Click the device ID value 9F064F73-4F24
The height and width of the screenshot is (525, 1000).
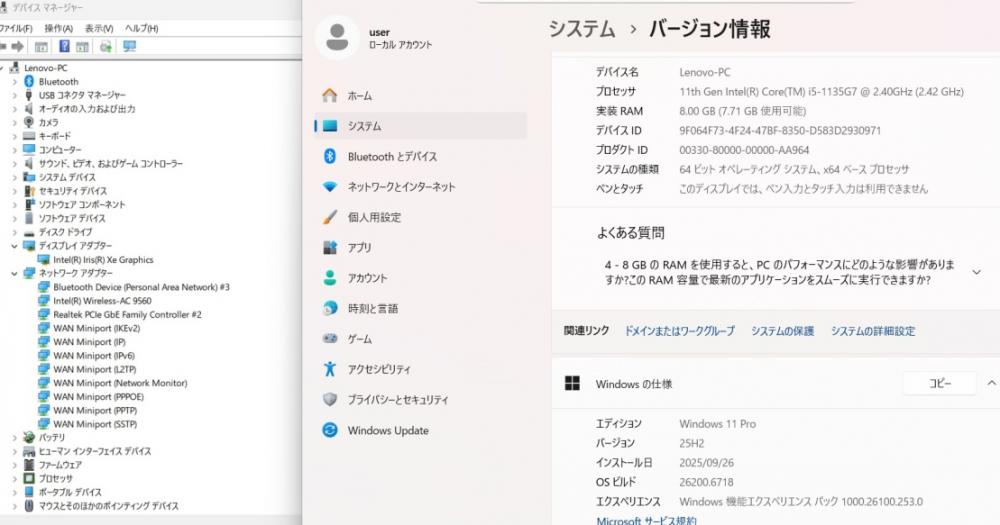[780, 130]
